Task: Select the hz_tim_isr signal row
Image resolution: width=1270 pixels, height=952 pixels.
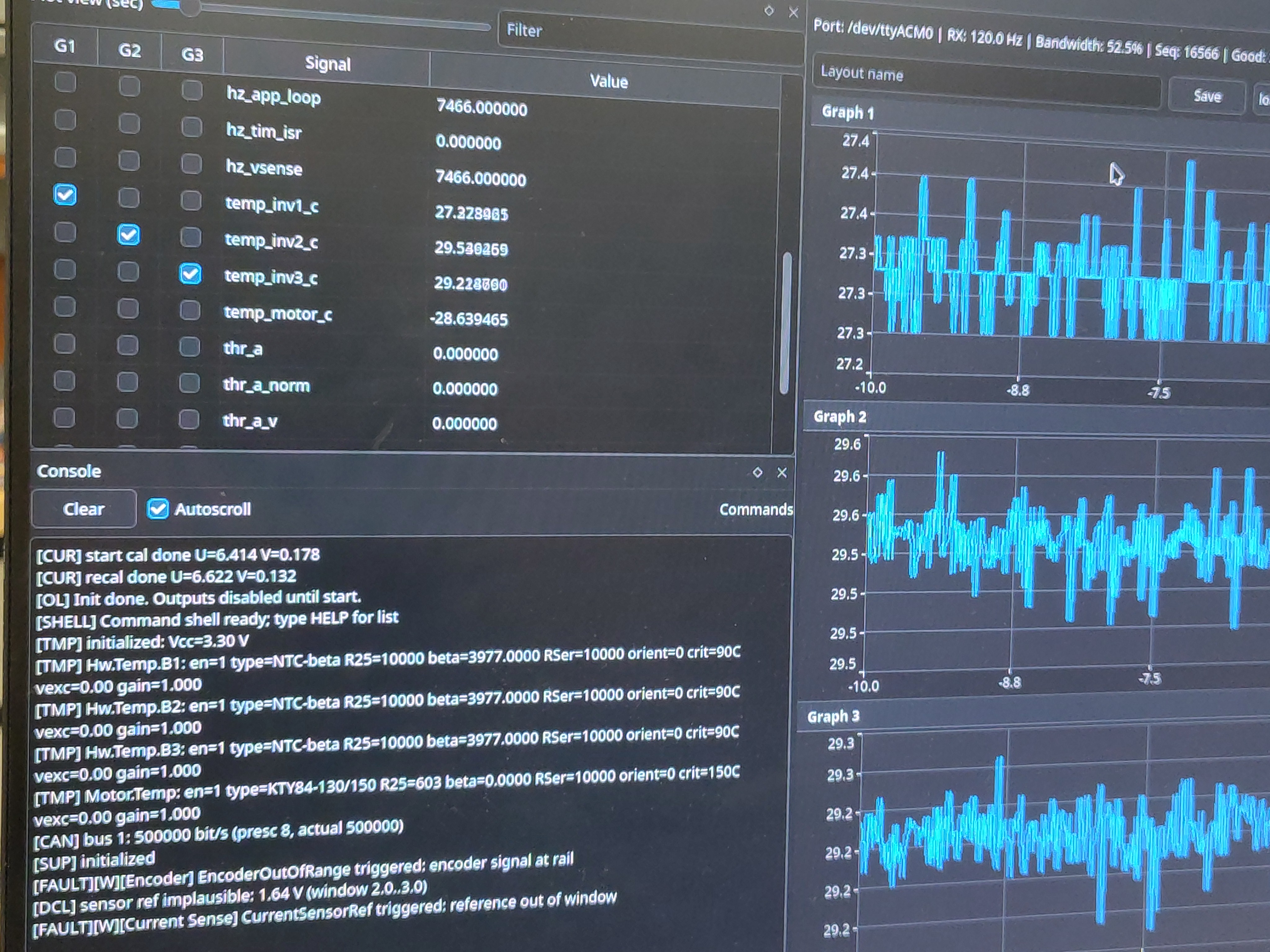Action: pos(405,135)
